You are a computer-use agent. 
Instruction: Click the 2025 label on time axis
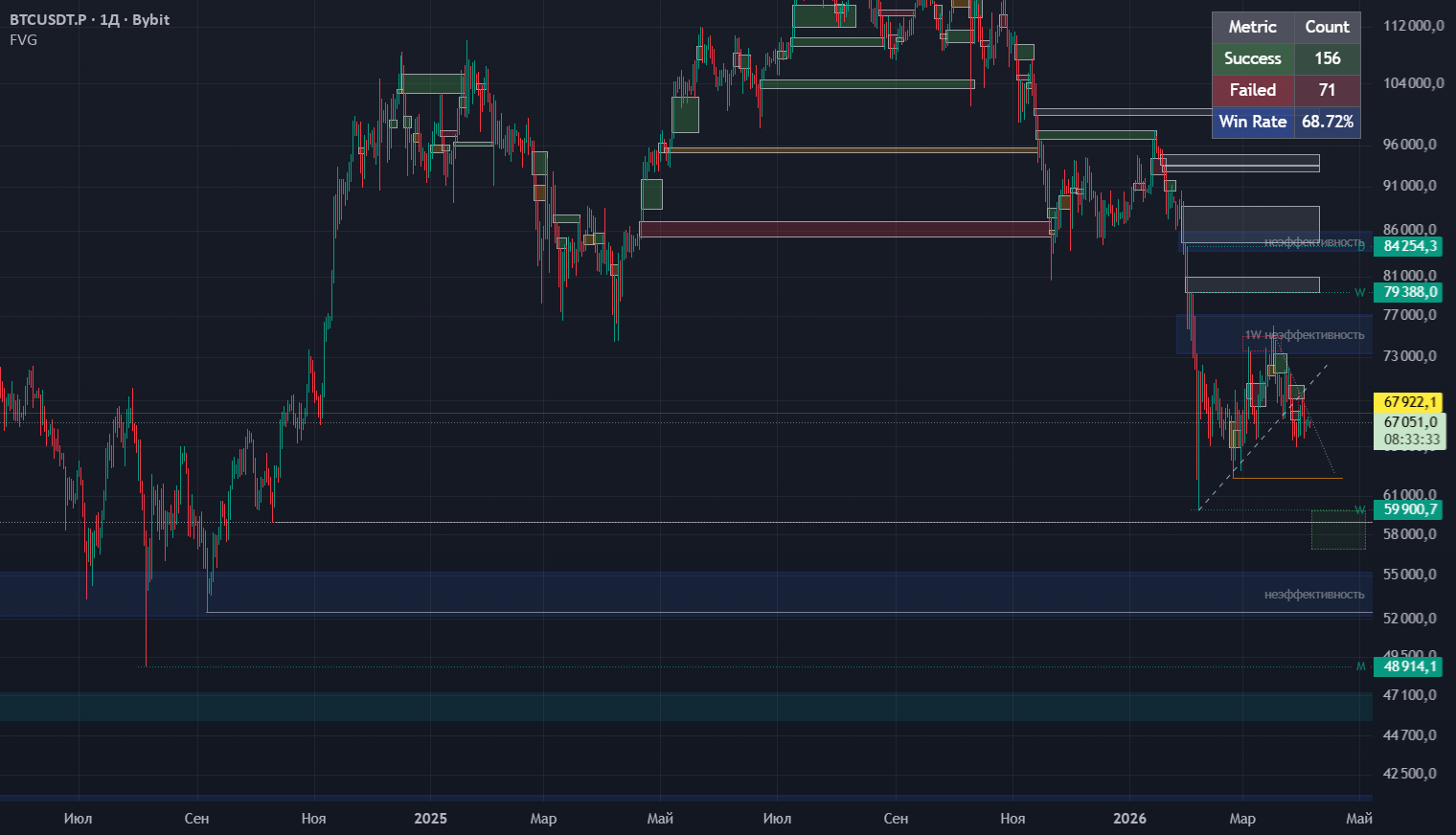(x=430, y=818)
